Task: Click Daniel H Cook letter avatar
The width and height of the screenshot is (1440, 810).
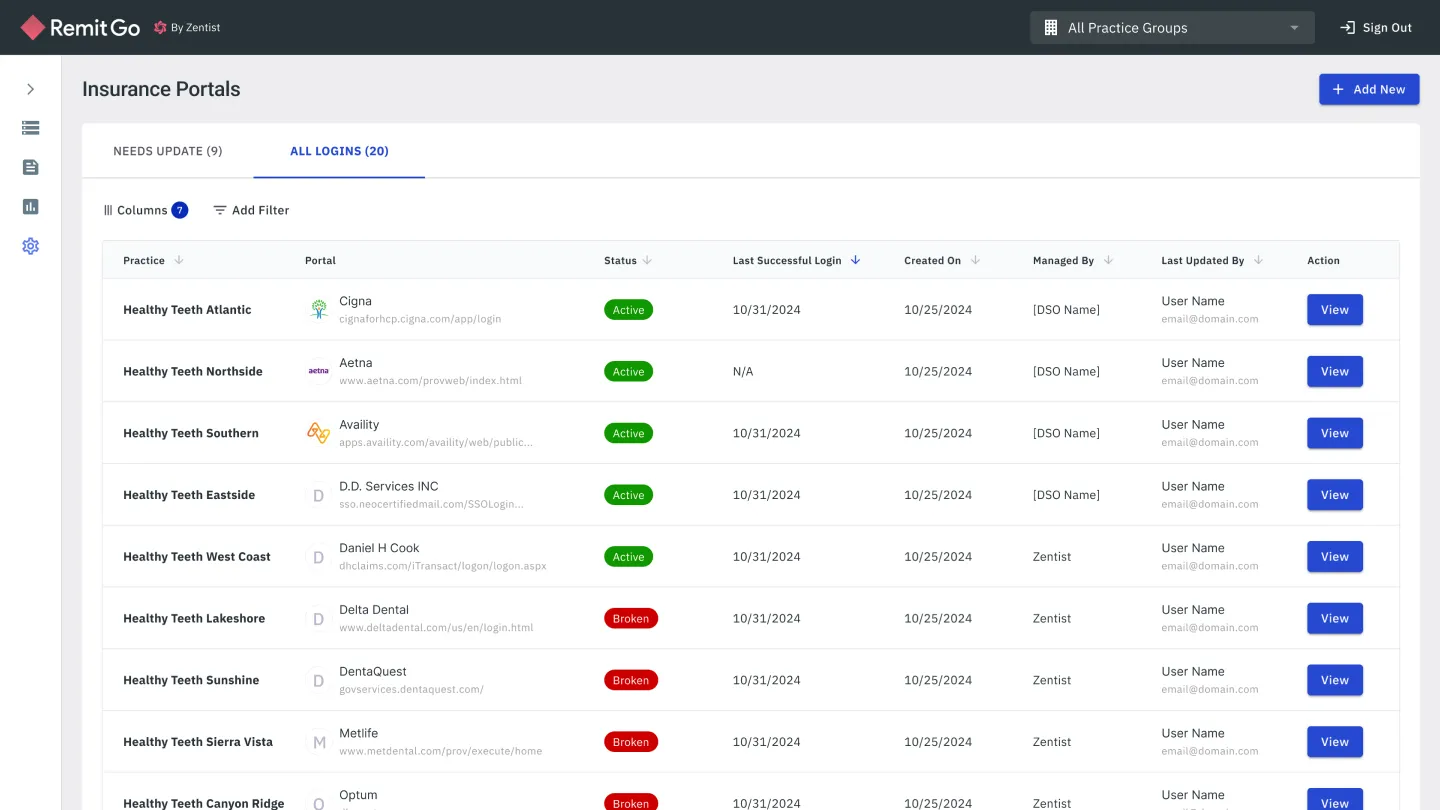Action: click(318, 557)
